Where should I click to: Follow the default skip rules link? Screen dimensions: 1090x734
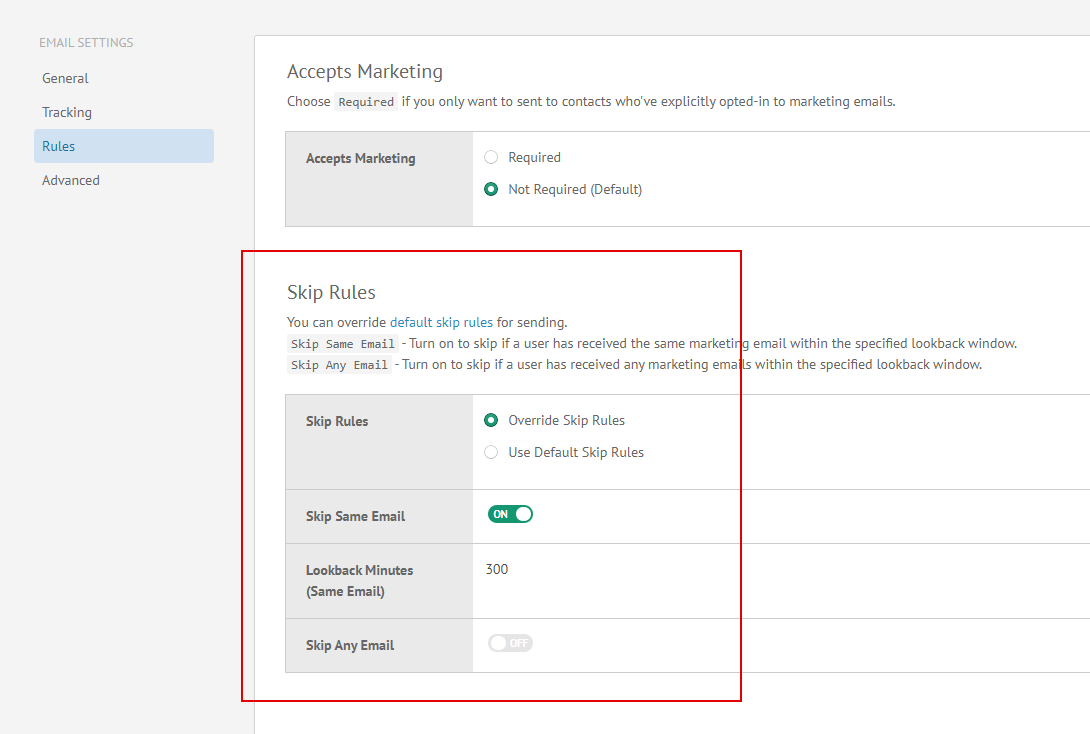441,323
